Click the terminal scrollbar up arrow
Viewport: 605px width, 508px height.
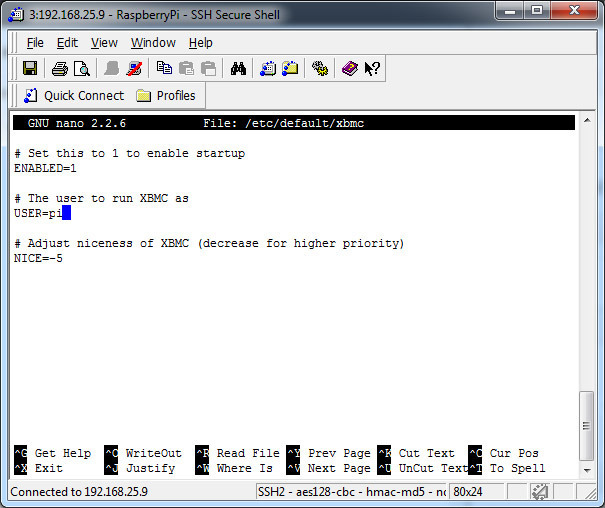587,120
